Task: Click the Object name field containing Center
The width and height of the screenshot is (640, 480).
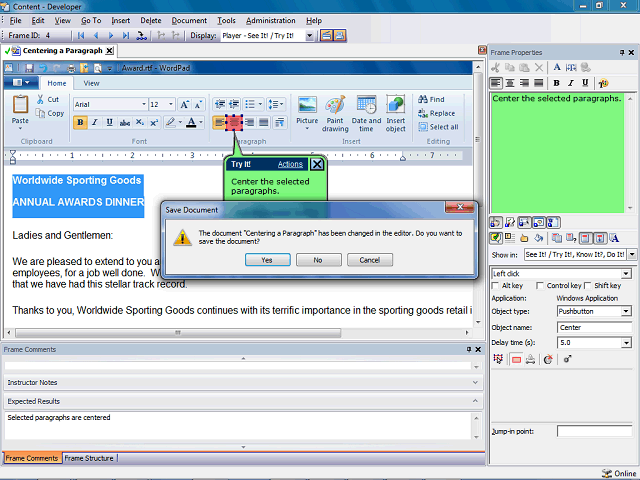Action: click(x=594, y=327)
